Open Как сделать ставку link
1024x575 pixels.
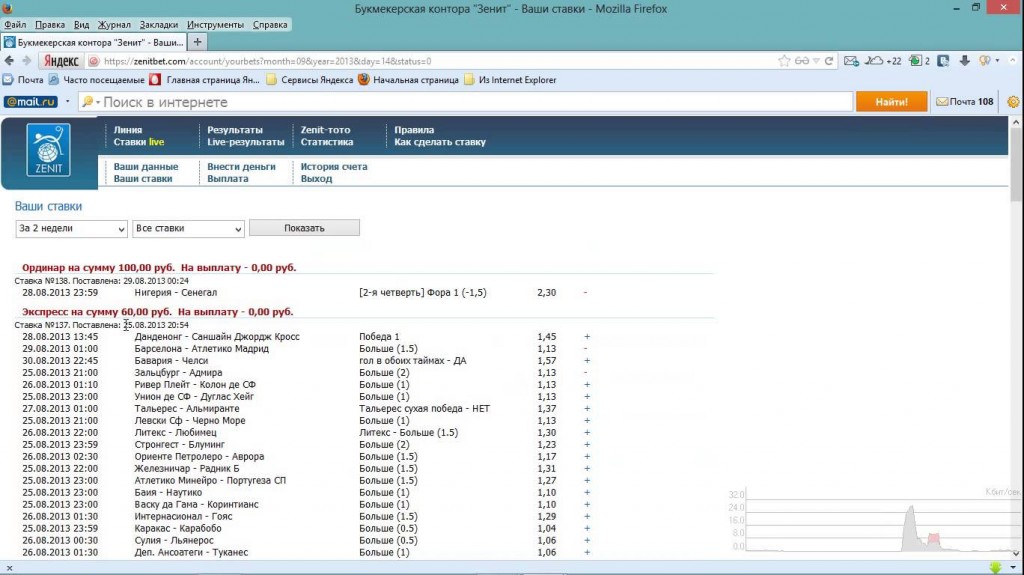(440, 142)
